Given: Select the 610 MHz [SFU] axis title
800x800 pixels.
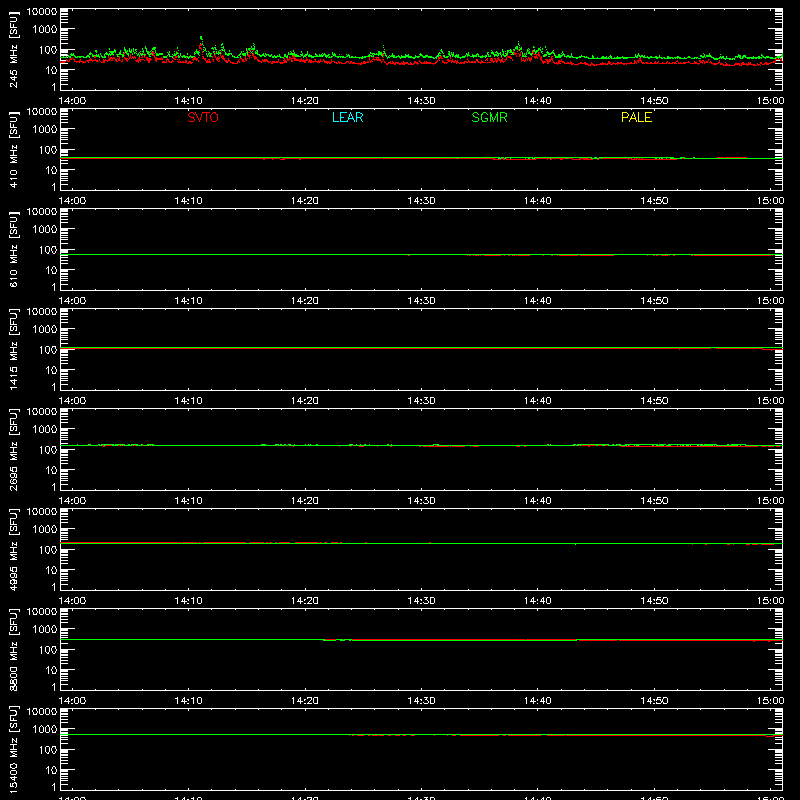Looking at the screenshot, I should [x=14, y=249].
